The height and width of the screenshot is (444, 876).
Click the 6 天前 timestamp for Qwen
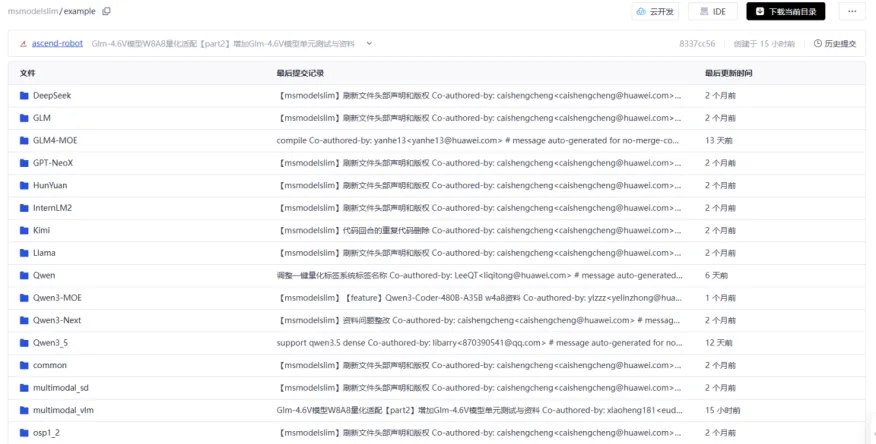716,275
